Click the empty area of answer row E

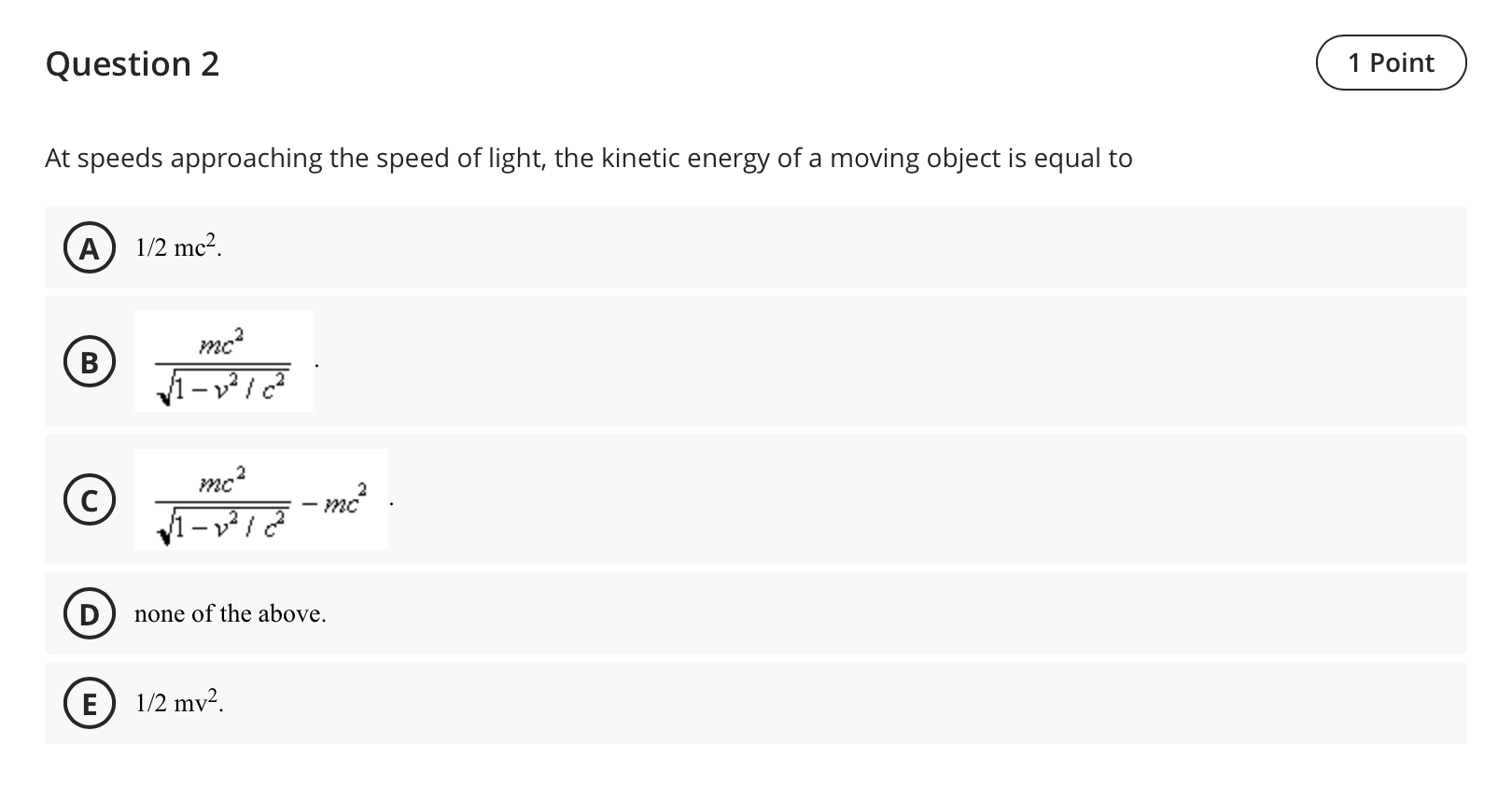tap(840, 703)
